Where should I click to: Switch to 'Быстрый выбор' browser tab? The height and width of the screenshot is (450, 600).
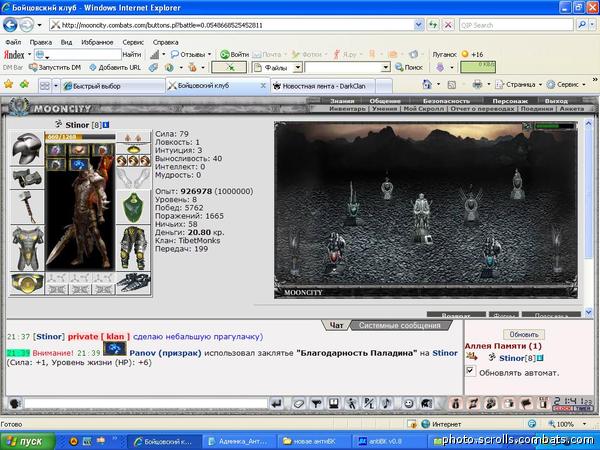[113, 86]
